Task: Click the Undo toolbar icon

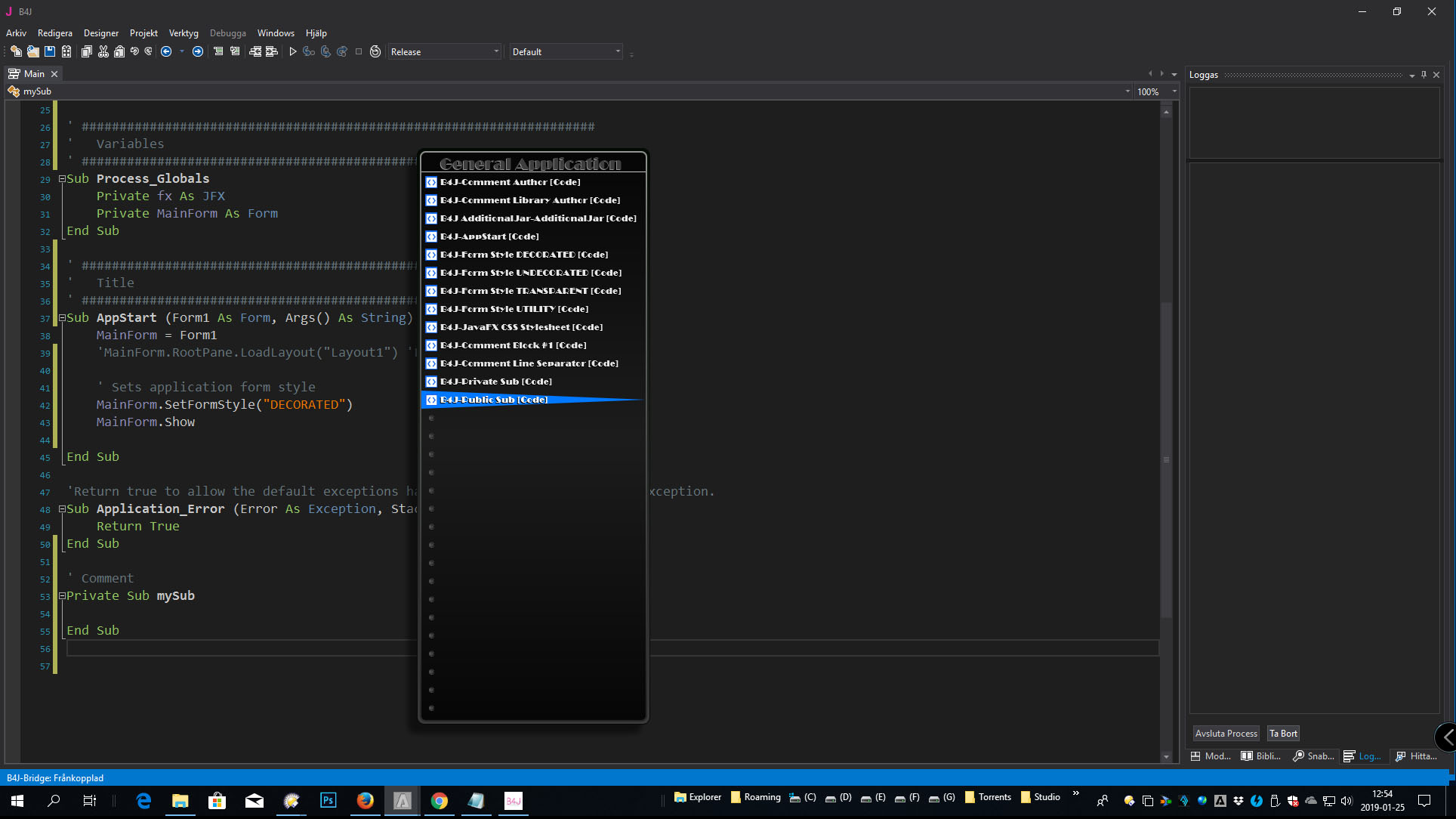Action: (134, 51)
